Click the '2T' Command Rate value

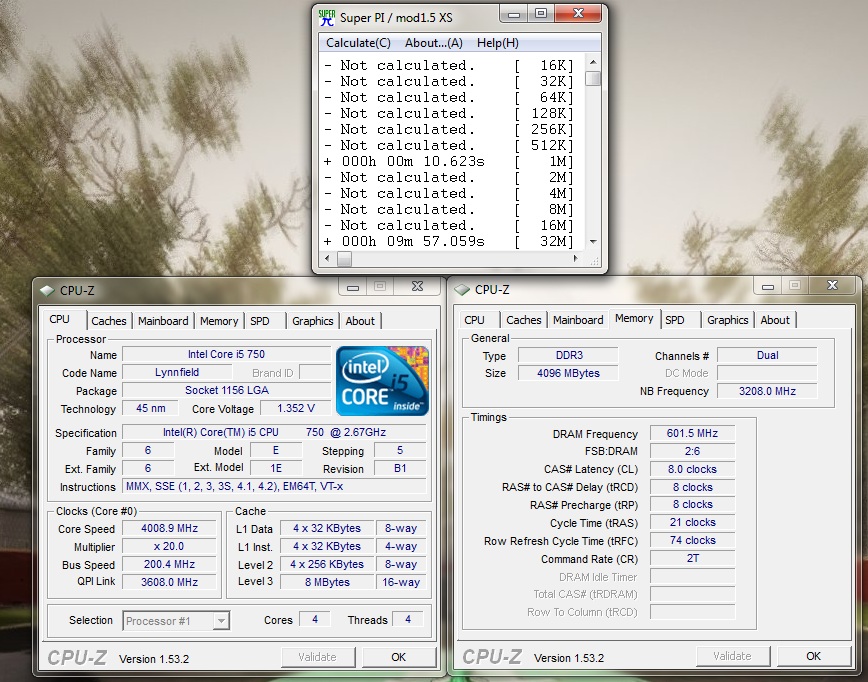pos(693,559)
